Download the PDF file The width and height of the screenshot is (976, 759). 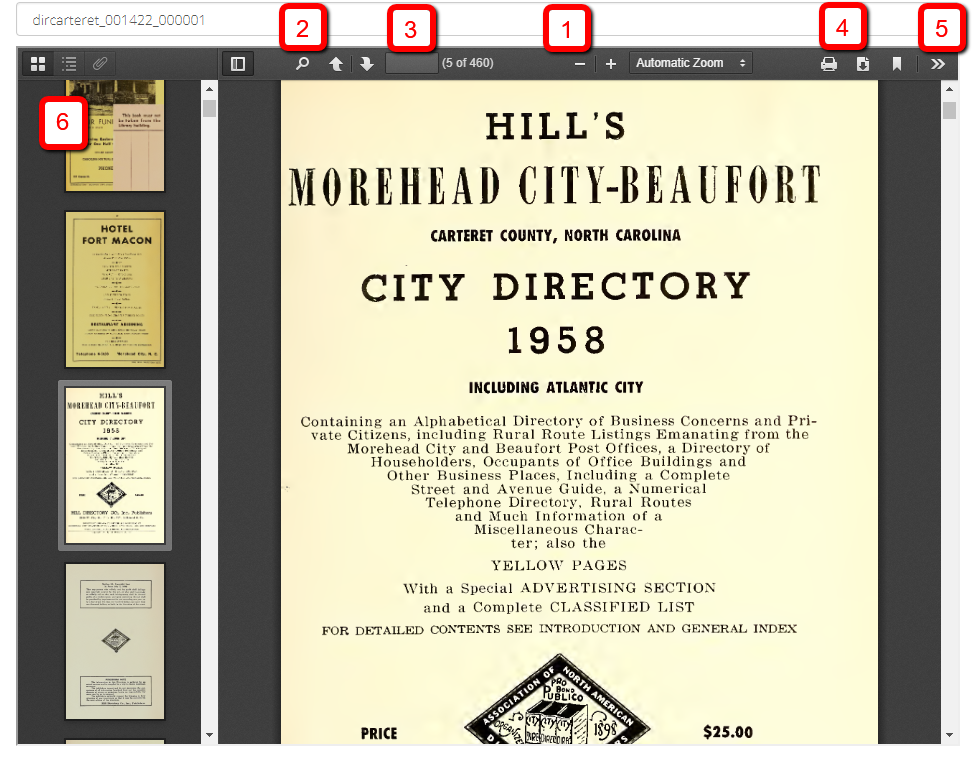click(863, 64)
